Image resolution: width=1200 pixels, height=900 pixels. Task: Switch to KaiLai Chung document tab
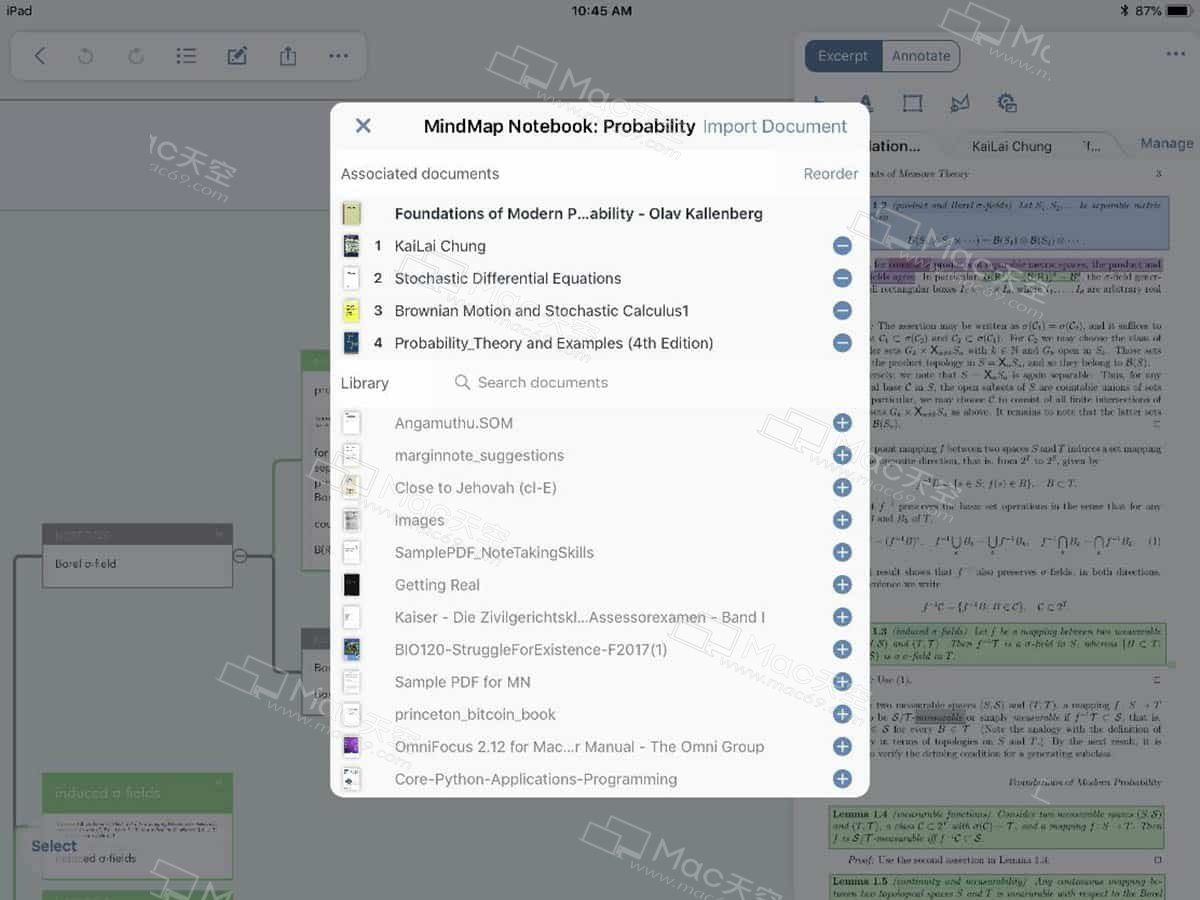pyautogui.click(x=1012, y=146)
